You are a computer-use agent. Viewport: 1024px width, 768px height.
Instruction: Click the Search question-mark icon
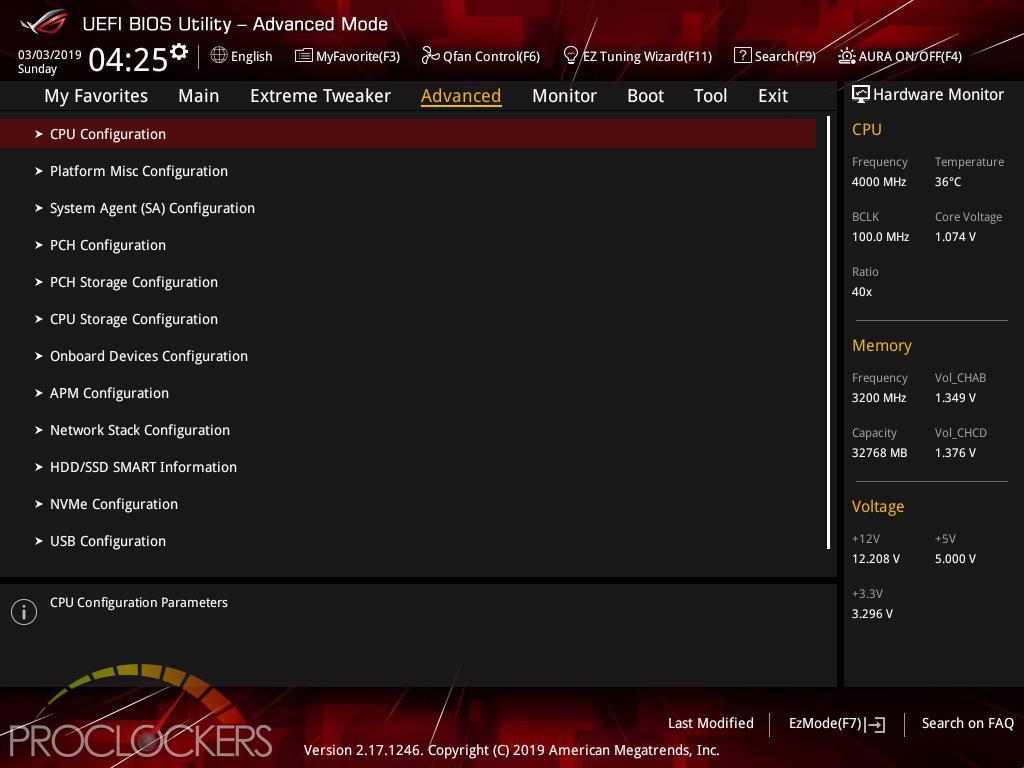click(743, 56)
